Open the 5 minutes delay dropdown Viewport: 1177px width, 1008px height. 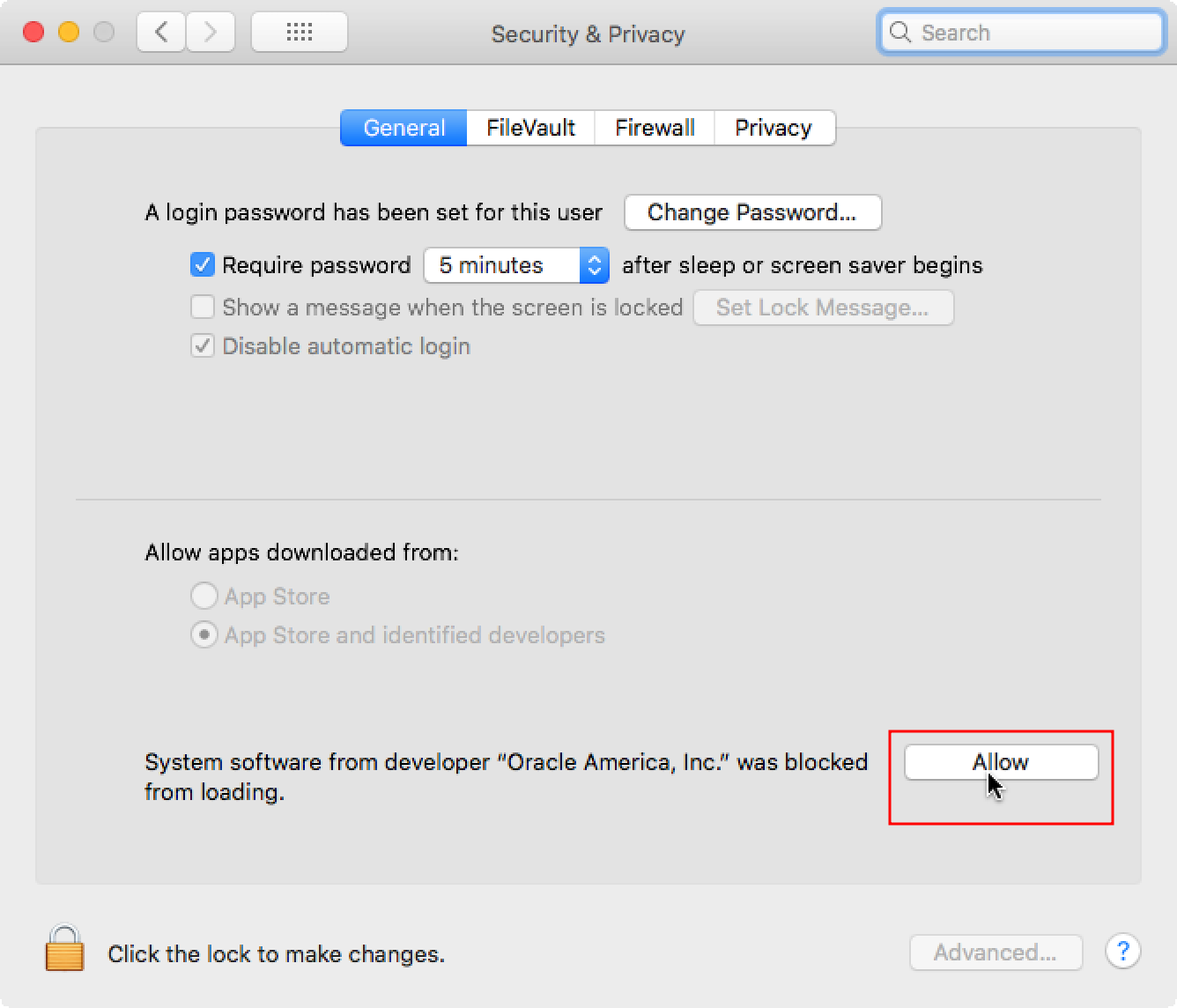516,265
